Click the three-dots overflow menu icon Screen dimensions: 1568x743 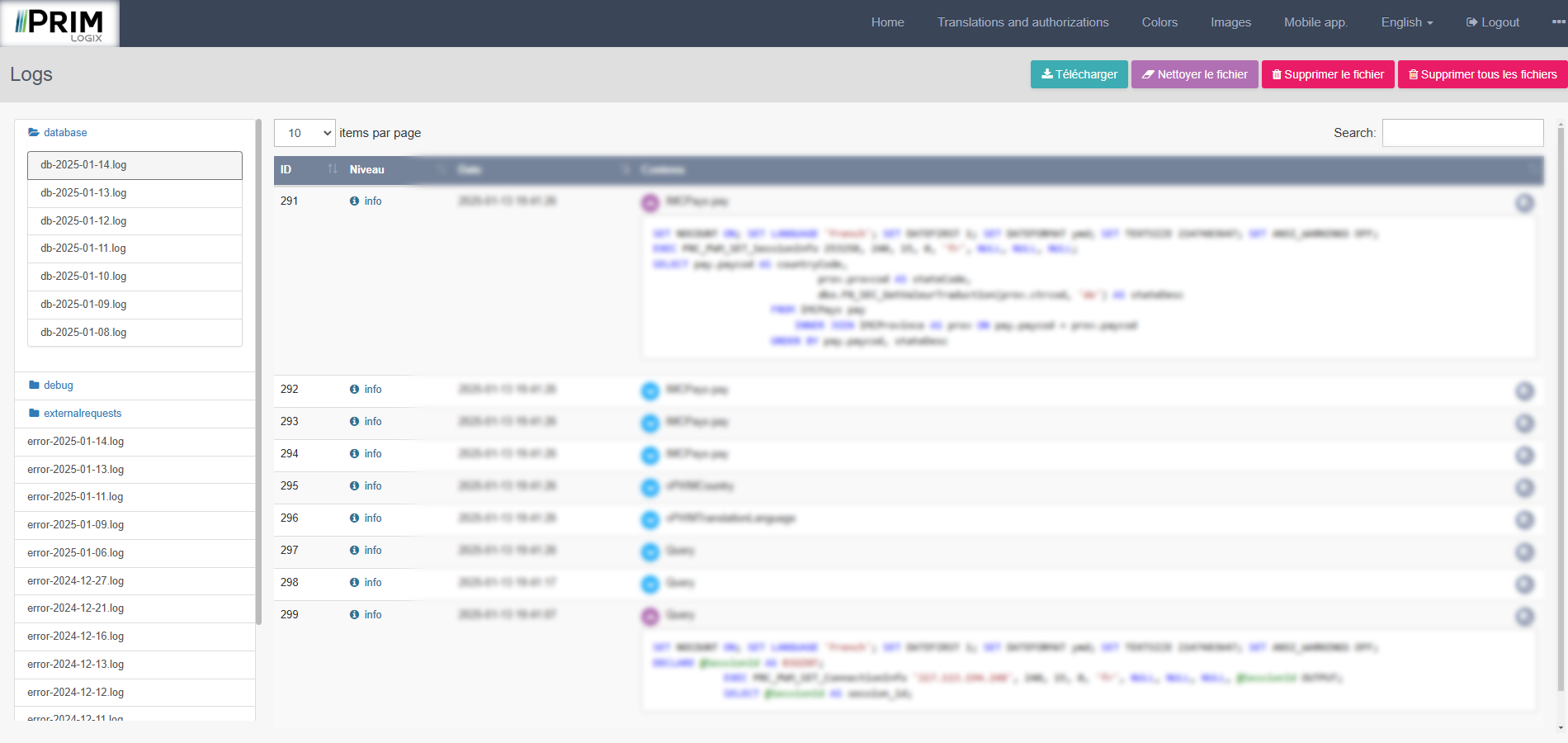[1558, 22]
